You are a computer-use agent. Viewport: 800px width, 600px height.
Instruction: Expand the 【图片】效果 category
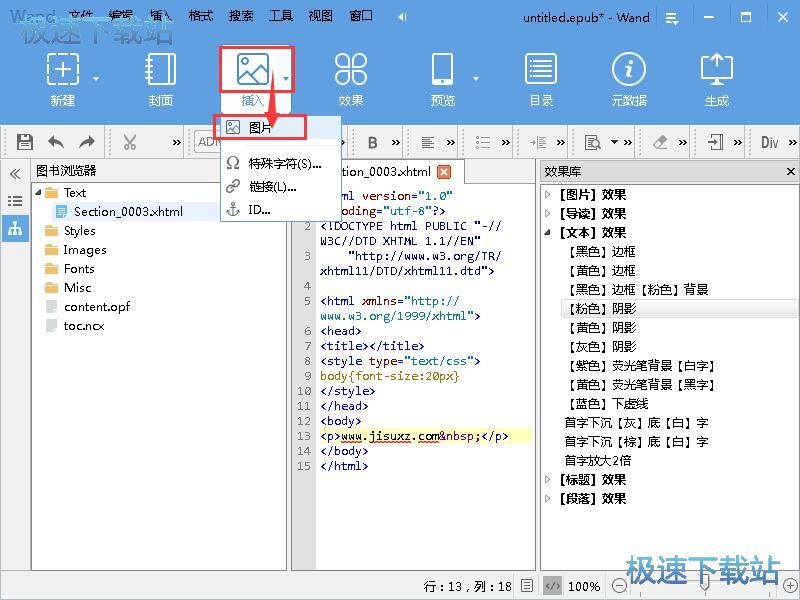point(548,195)
